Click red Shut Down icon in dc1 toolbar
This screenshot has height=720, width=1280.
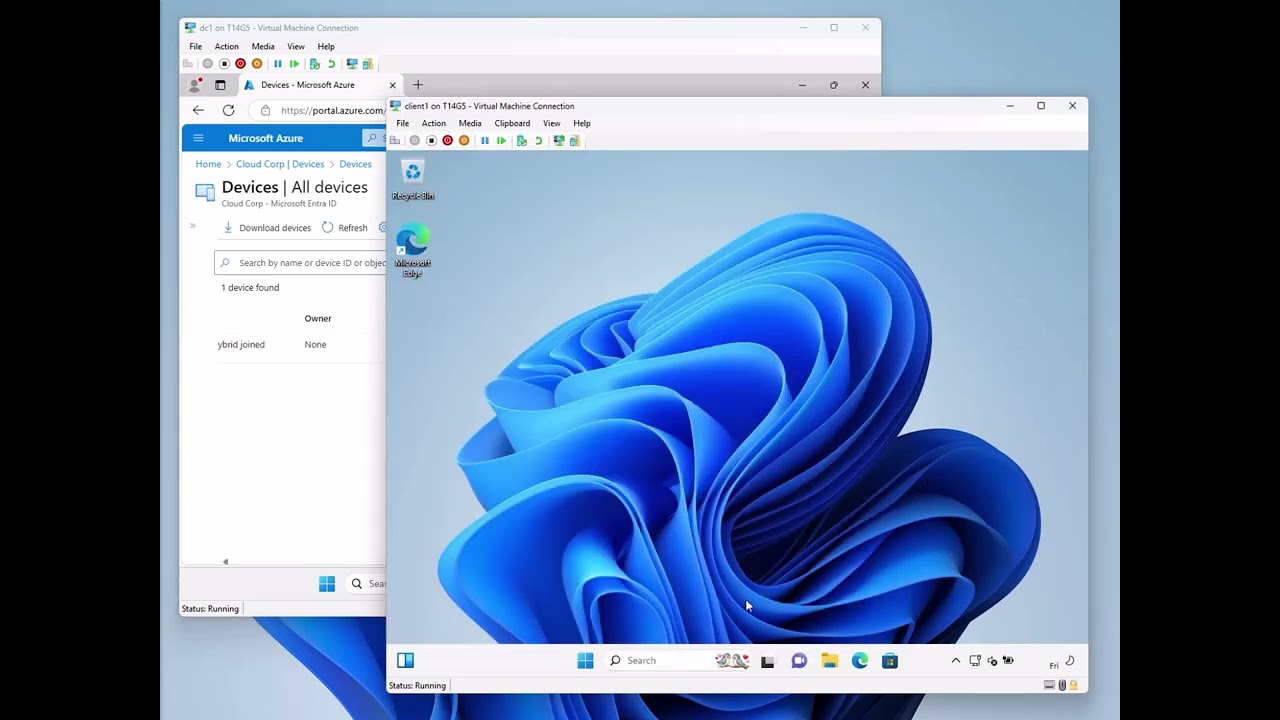coord(240,64)
